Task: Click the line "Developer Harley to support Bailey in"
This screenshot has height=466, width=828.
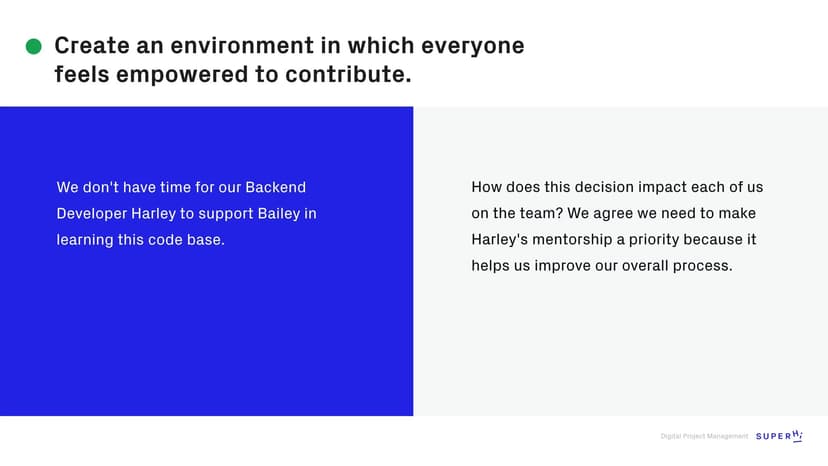Action: click(186, 213)
